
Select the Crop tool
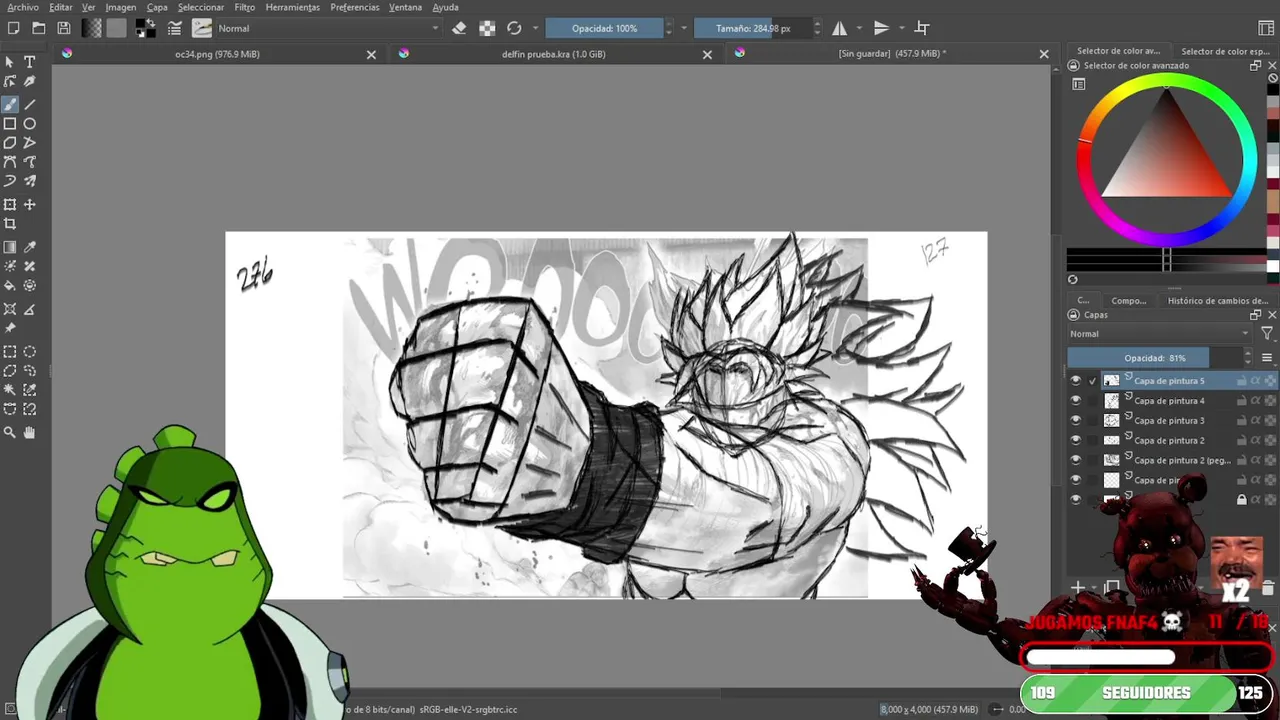pos(10,224)
